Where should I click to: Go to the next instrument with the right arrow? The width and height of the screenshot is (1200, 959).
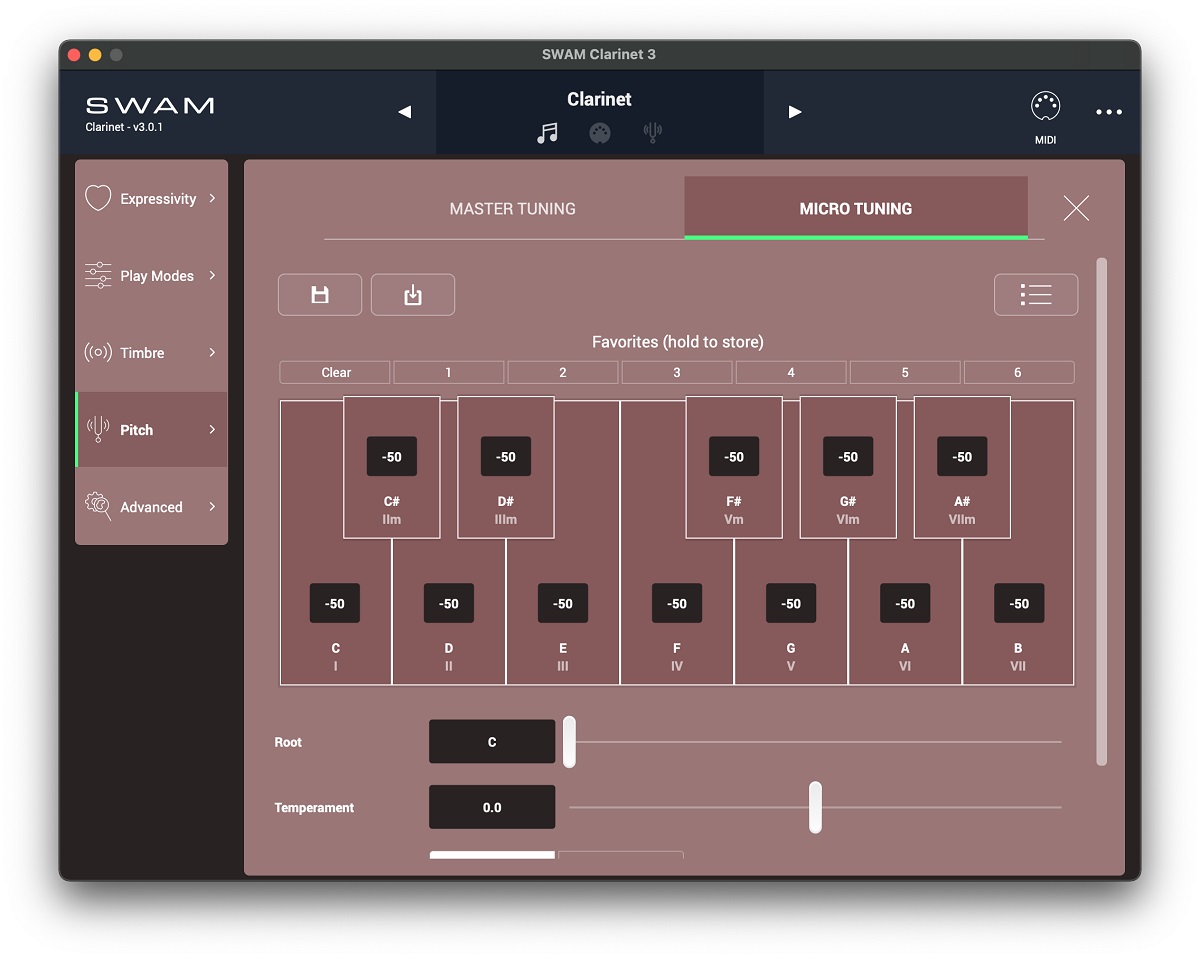point(795,112)
